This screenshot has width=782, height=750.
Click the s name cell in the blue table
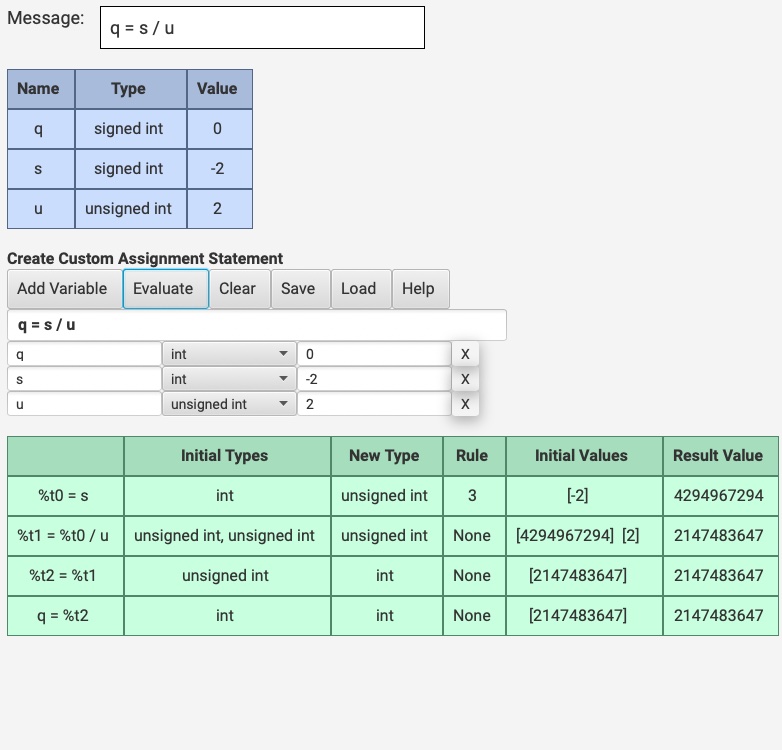[x=41, y=169]
